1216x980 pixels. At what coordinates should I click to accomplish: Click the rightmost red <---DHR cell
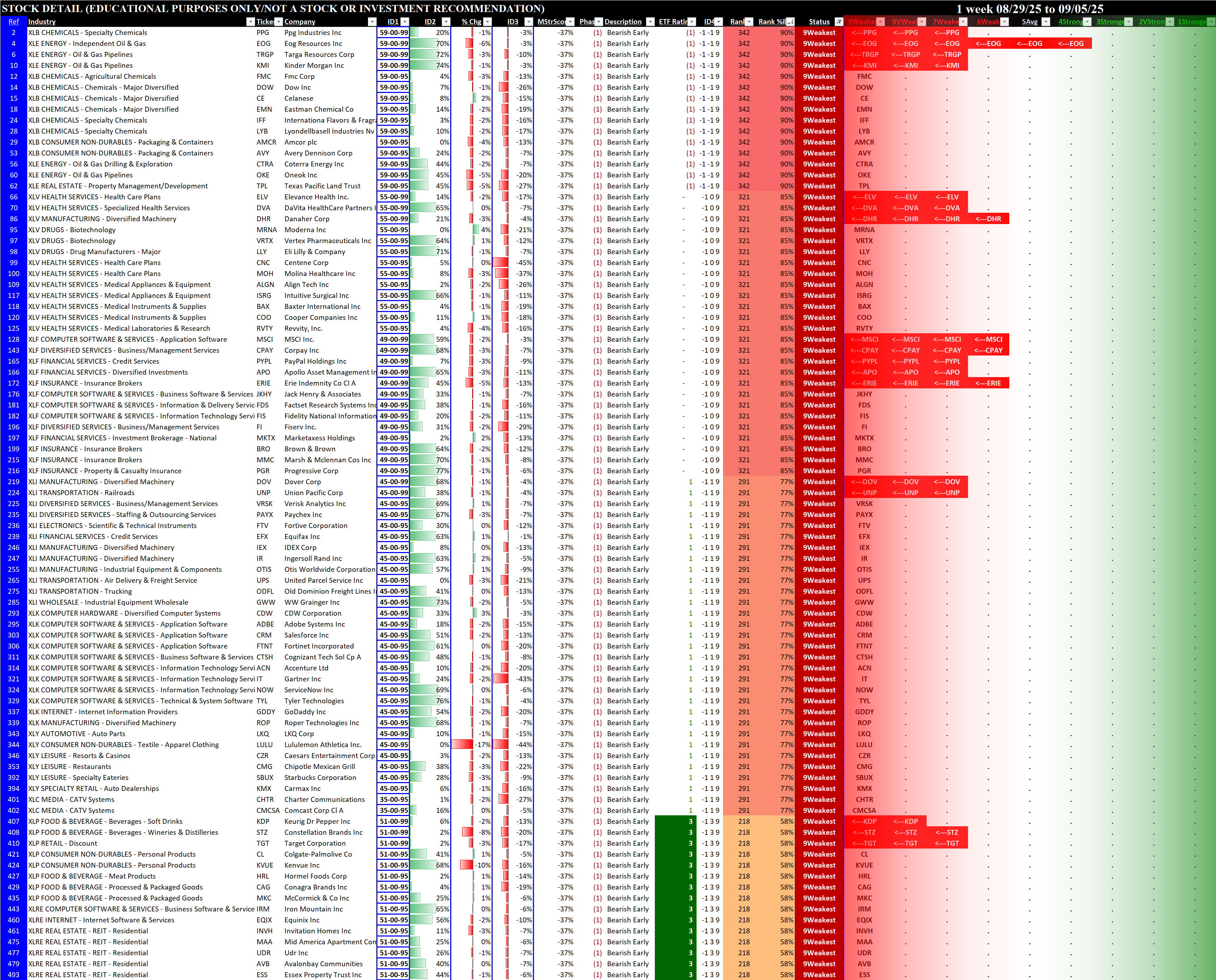(988, 219)
